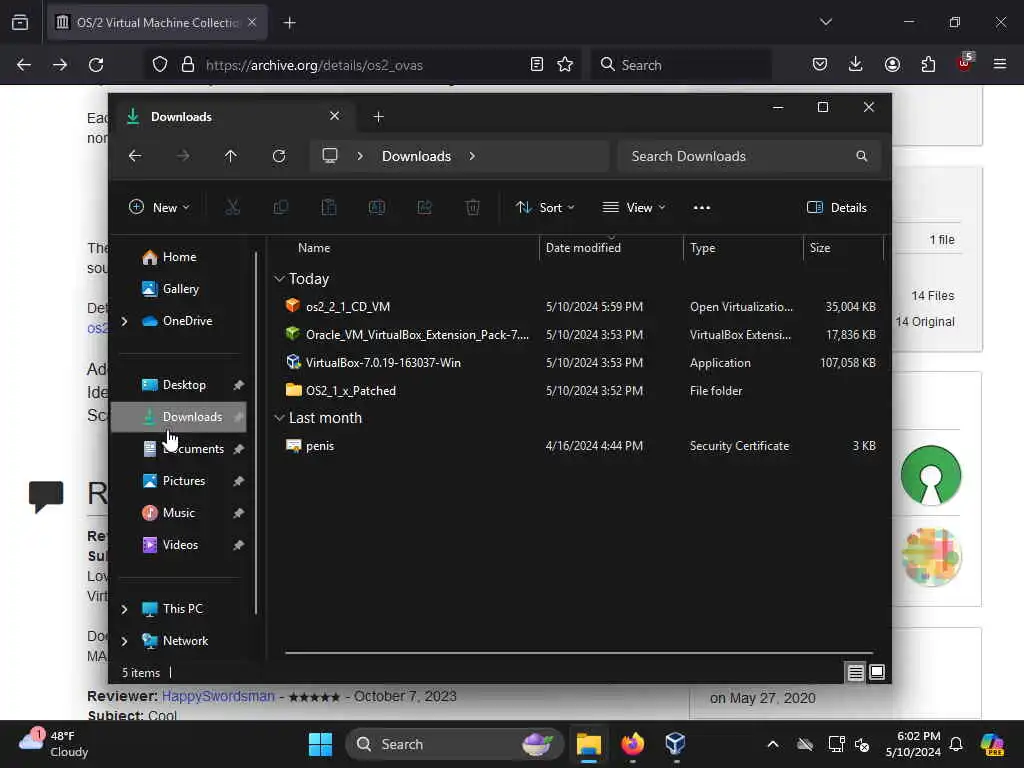The height and width of the screenshot is (768, 1024).
Task: Go up one folder level
Action: tap(231, 156)
